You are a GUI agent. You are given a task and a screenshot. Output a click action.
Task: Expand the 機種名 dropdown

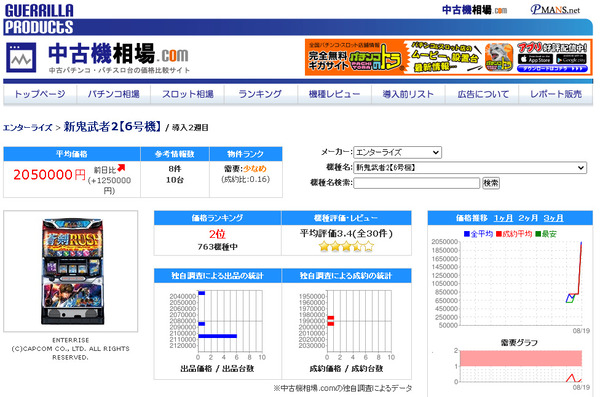point(470,167)
